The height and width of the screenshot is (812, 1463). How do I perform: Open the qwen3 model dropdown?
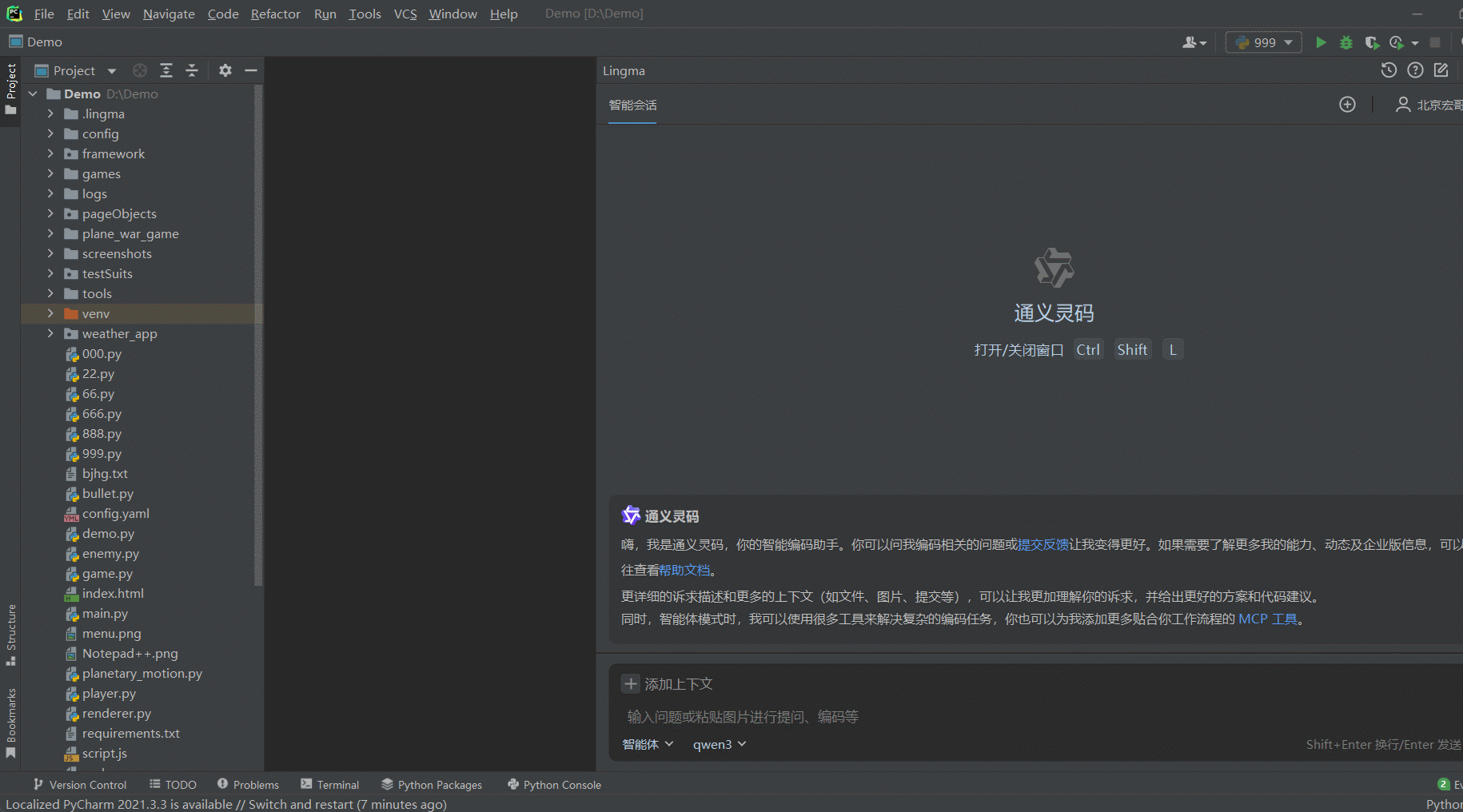click(x=720, y=744)
